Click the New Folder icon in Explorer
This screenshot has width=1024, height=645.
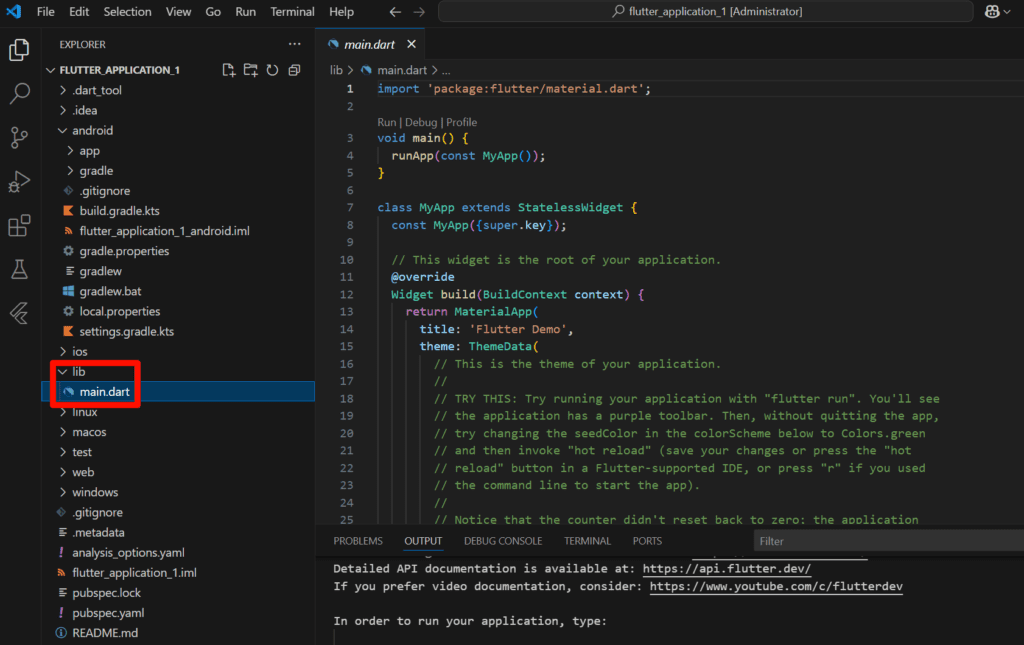tap(250, 71)
